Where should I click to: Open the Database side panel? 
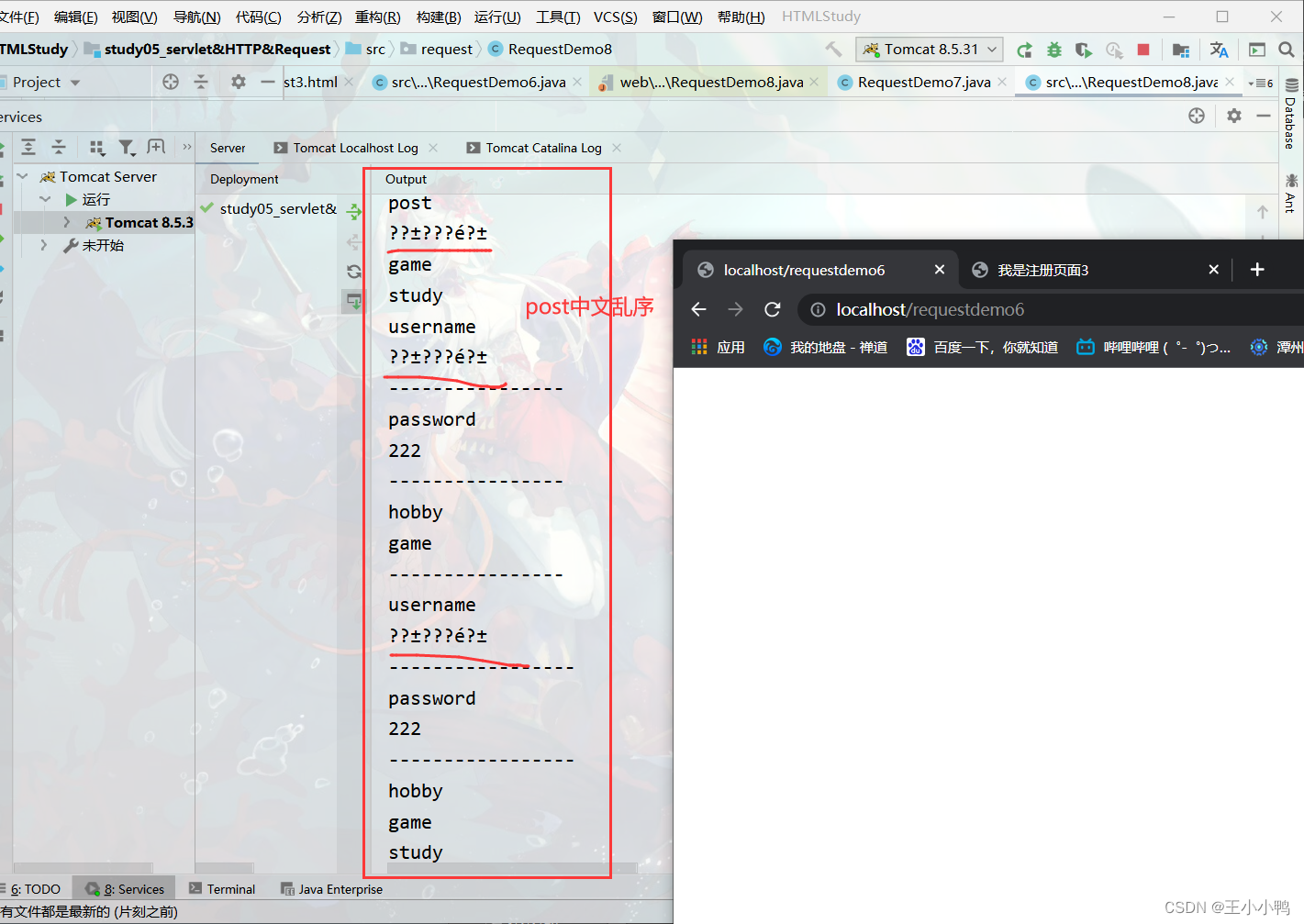[1290, 116]
